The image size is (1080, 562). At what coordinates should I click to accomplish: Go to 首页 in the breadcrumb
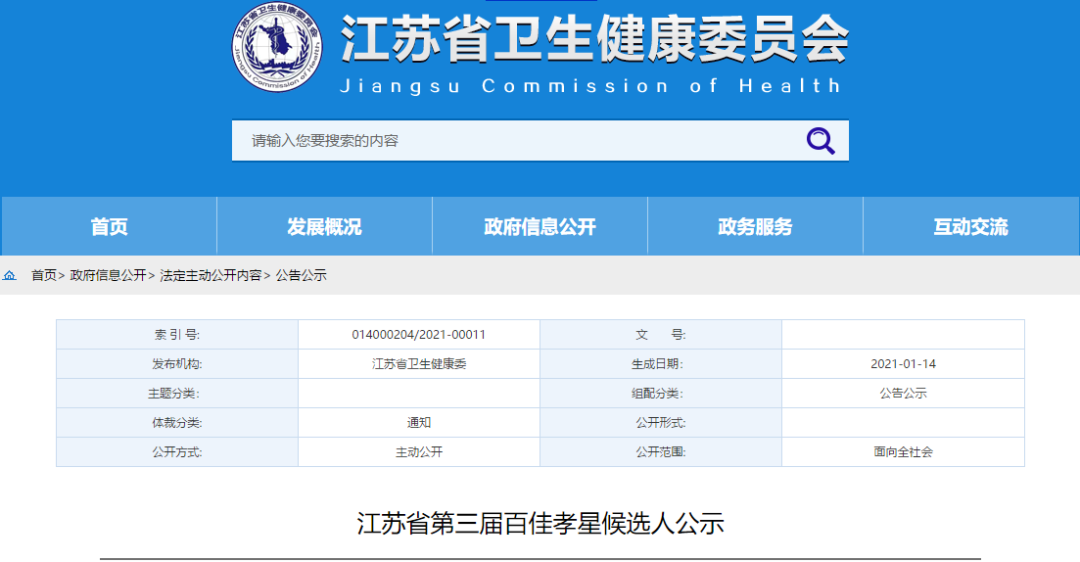[x=43, y=275]
